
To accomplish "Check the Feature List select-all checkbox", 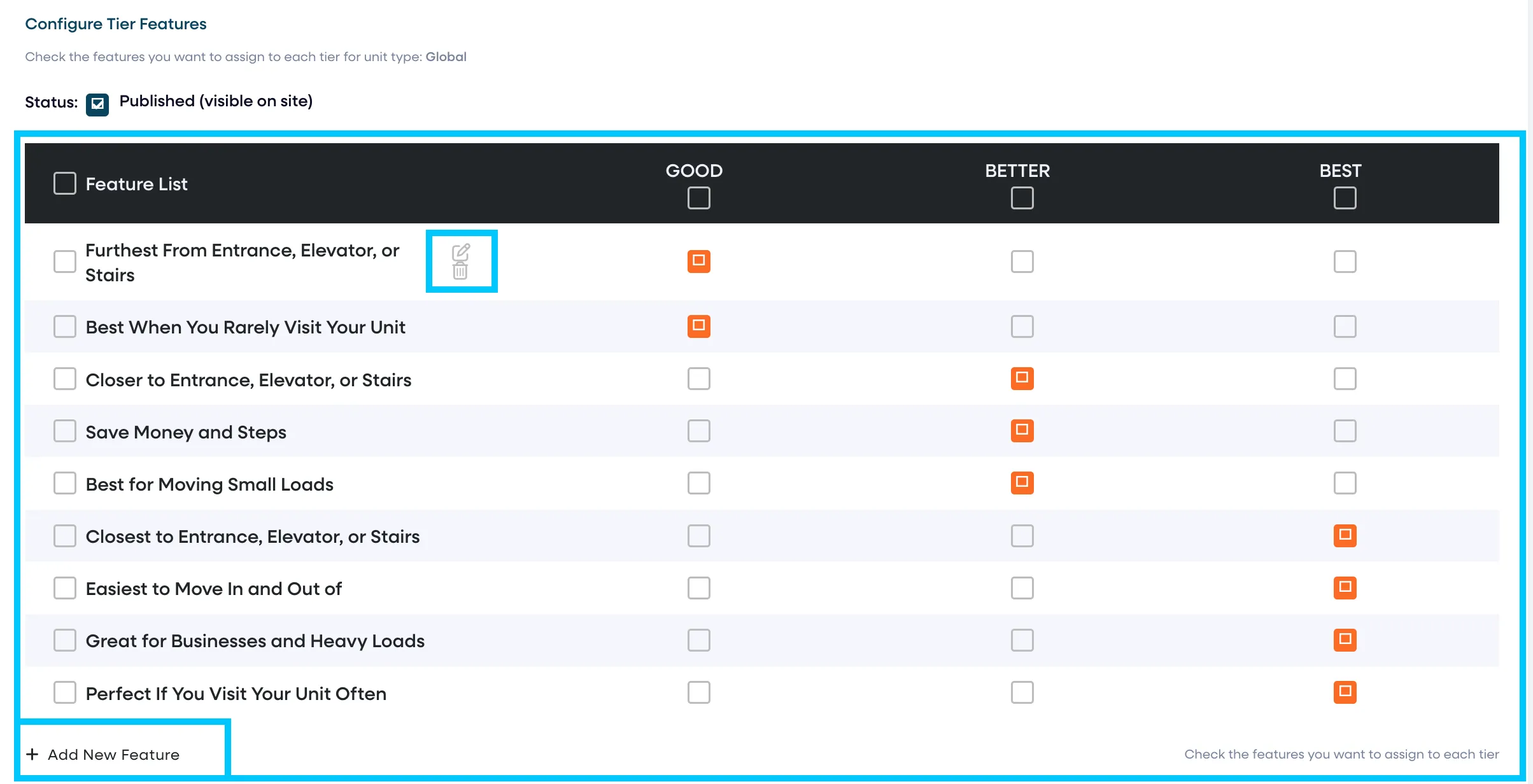I will pyautogui.click(x=65, y=183).
